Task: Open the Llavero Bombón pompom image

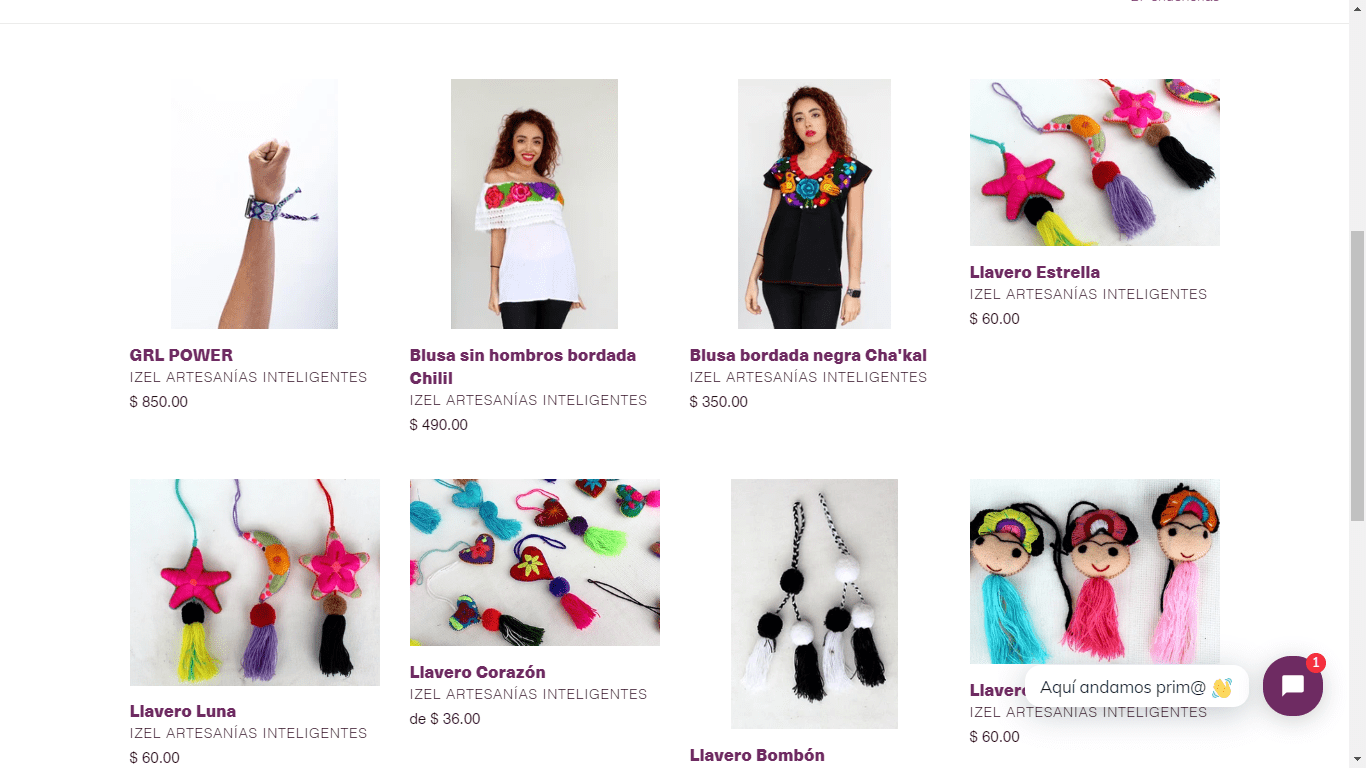Action: [814, 604]
